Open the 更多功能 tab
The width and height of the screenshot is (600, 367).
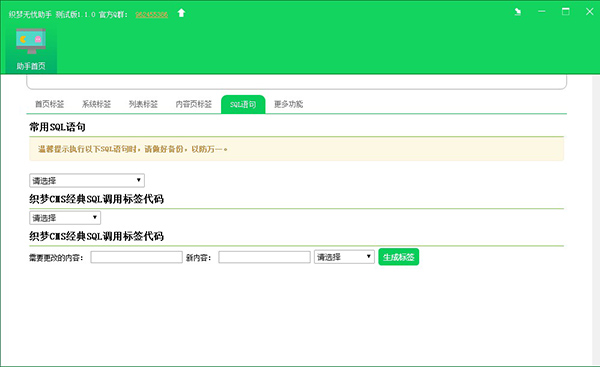tap(289, 104)
